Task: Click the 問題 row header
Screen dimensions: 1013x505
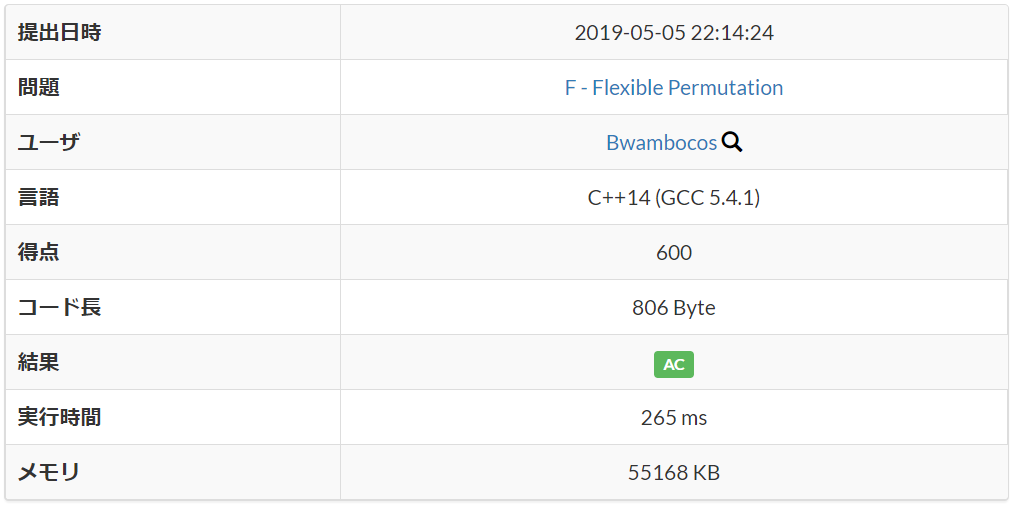Action: click(x=39, y=88)
